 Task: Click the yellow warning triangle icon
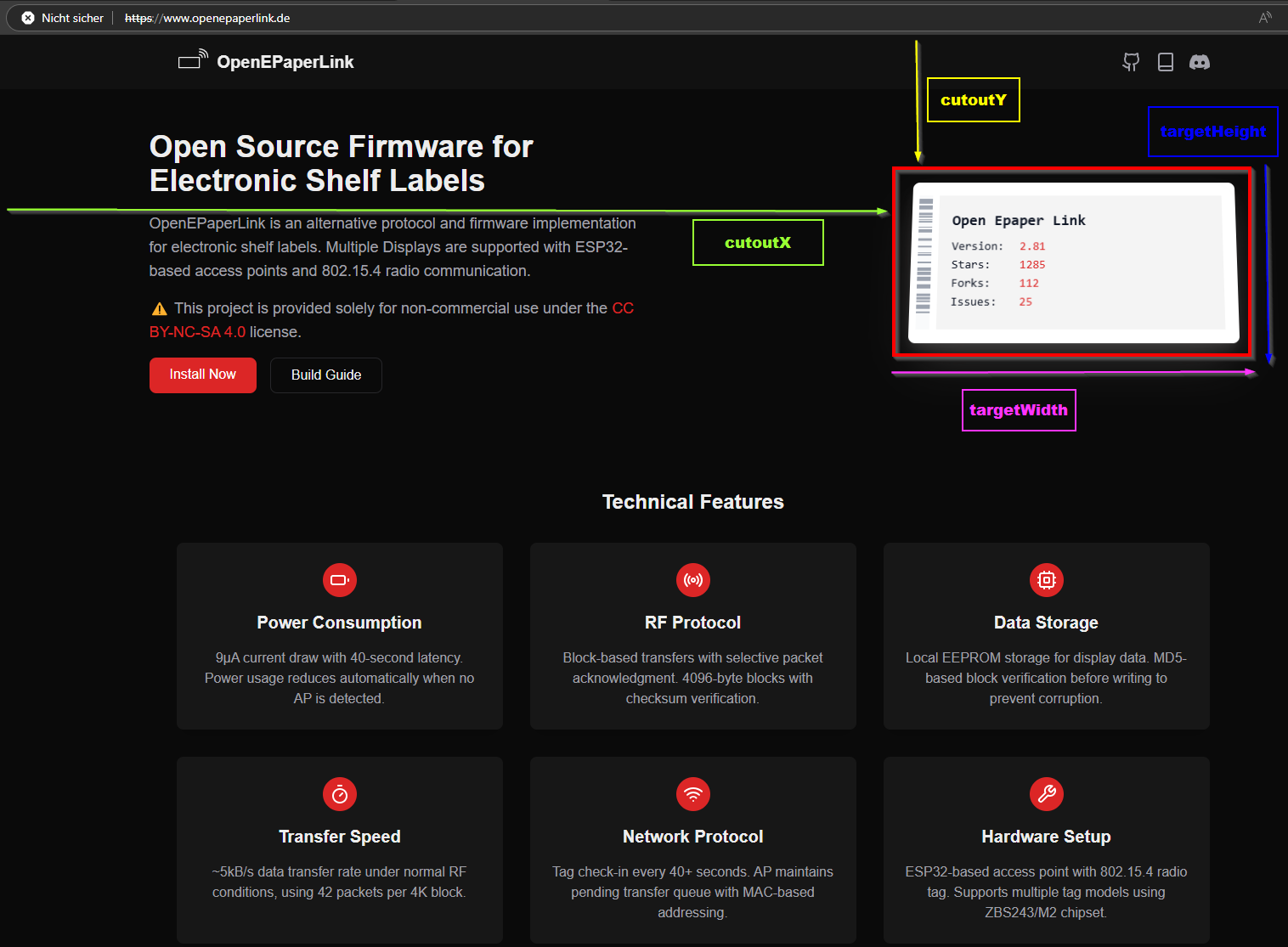(x=159, y=308)
